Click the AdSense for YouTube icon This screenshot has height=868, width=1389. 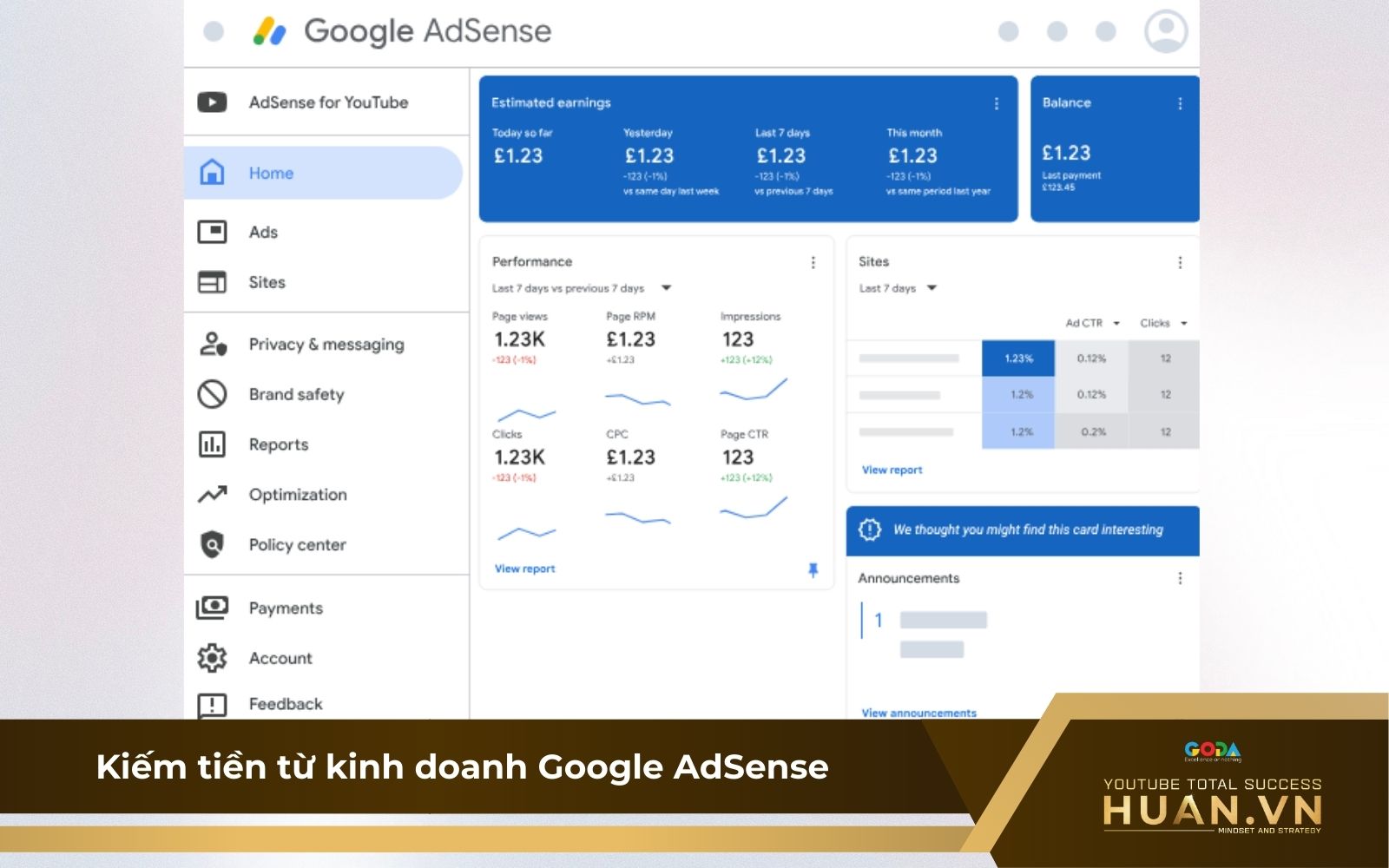[211, 102]
